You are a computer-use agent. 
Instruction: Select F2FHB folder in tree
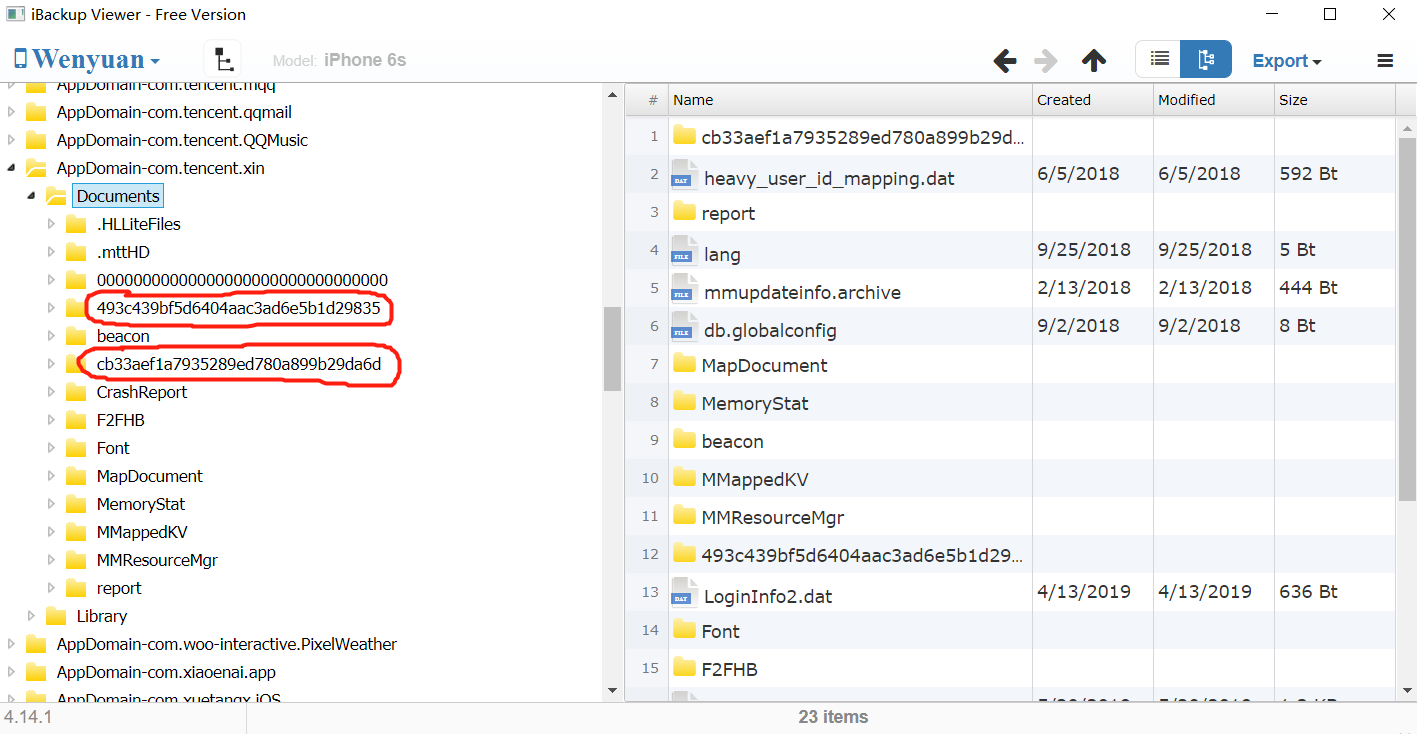tap(120, 420)
